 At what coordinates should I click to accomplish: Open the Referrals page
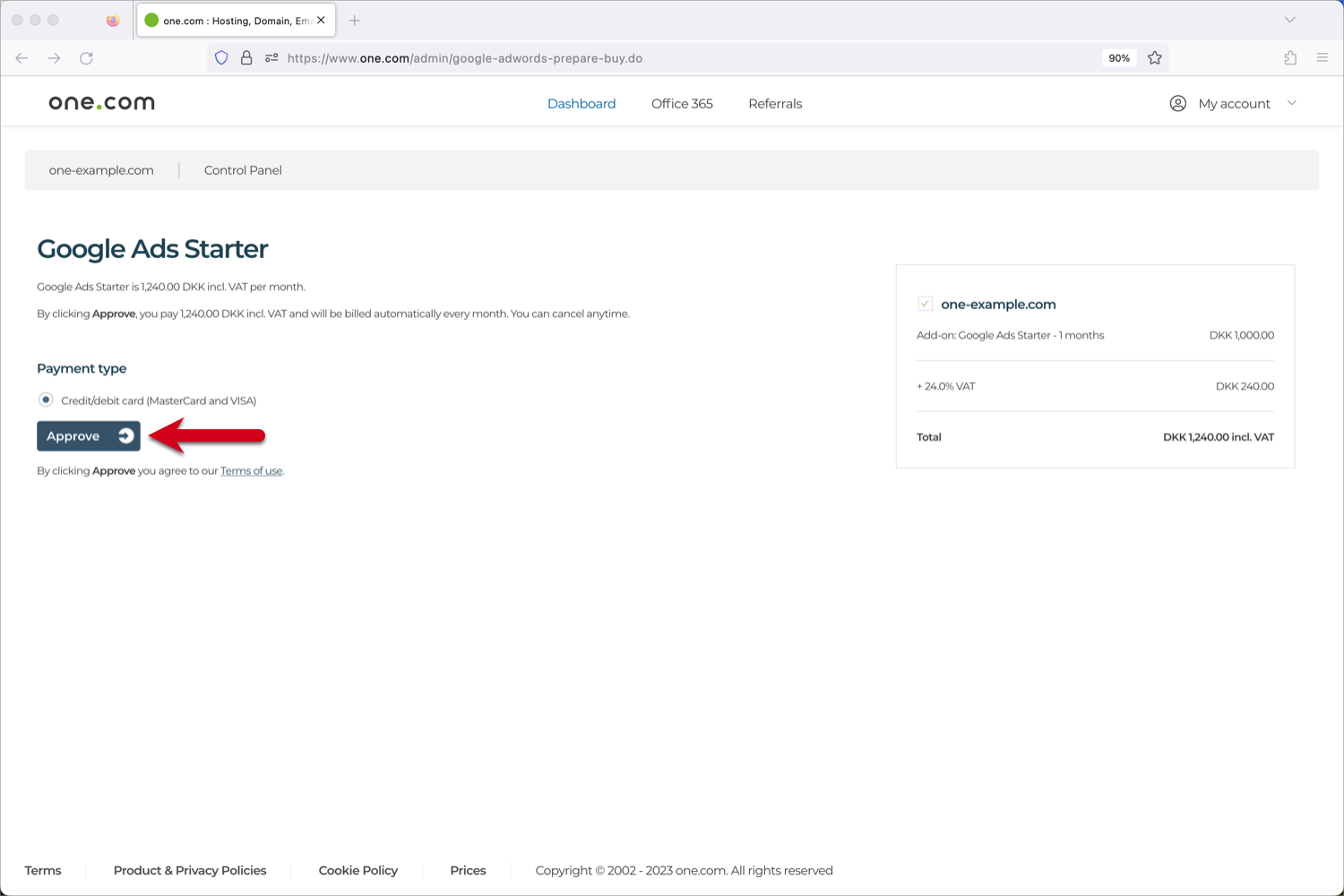774,103
